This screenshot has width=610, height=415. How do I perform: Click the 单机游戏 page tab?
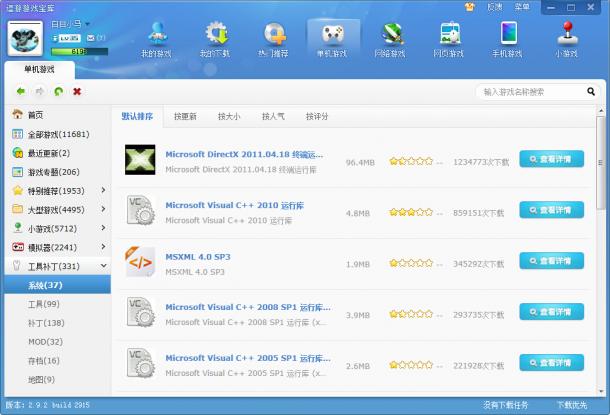pyautogui.click(x=39, y=70)
